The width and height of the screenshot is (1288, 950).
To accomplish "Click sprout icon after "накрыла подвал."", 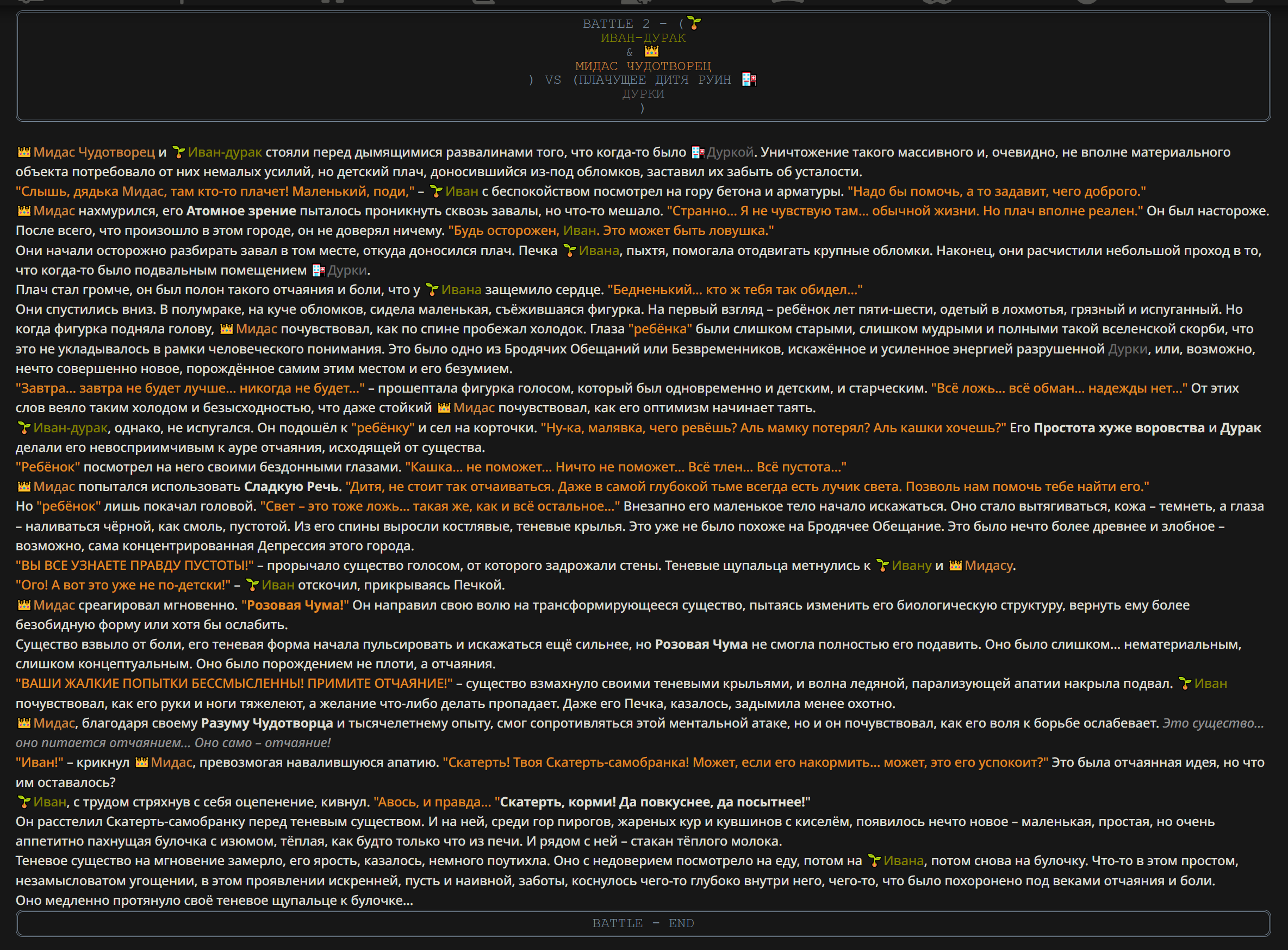I will pos(1185,682).
